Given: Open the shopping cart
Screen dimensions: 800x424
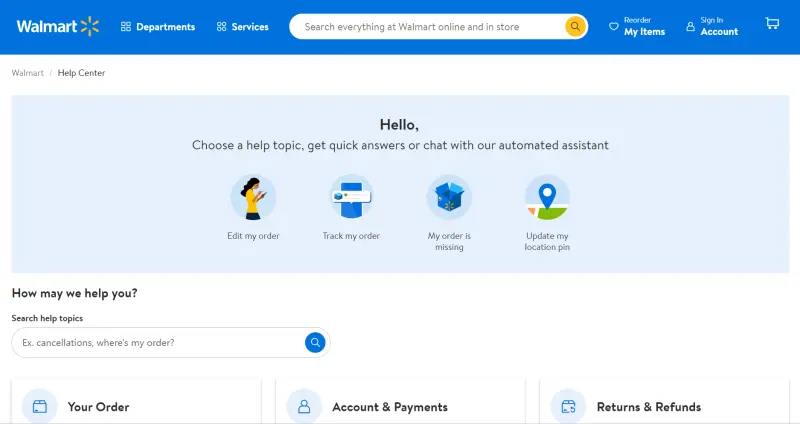Looking at the screenshot, I should point(772,23).
